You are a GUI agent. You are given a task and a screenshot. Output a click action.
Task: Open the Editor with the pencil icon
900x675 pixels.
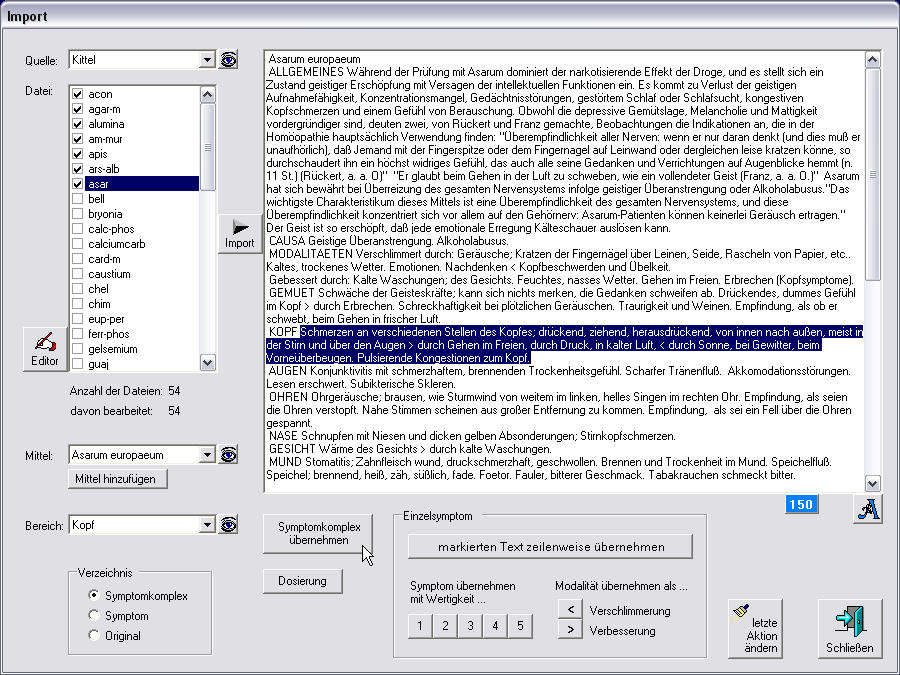click(45, 350)
